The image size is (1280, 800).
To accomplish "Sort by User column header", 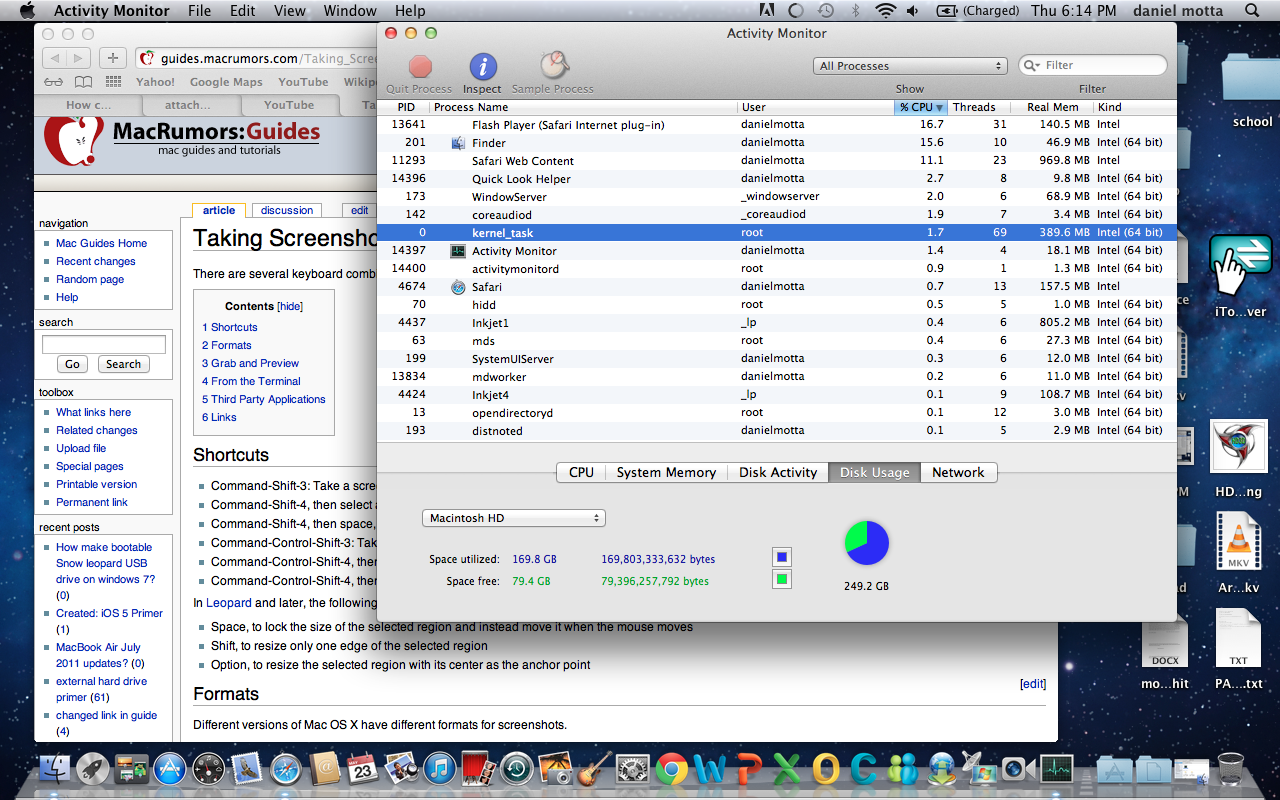I will click(x=815, y=107).
